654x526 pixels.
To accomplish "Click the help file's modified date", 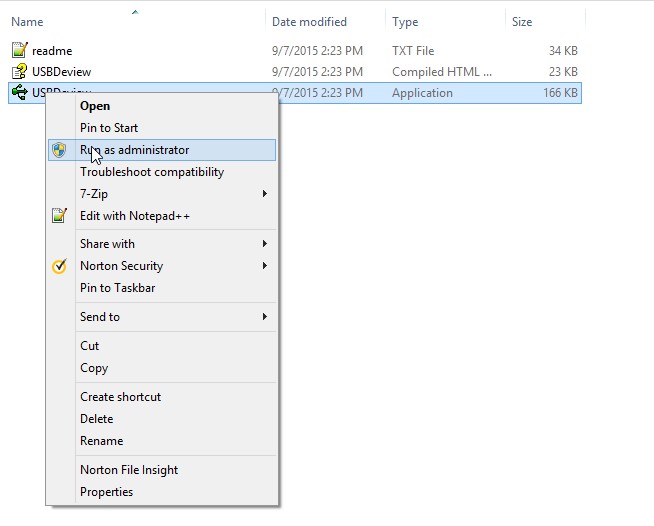I will point(317,72).
